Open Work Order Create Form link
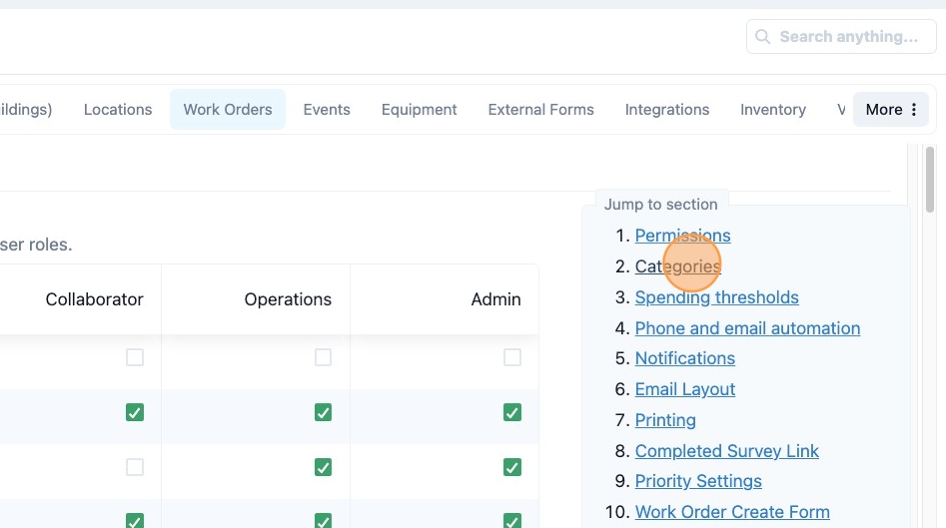This screenshot has width=946, height=528. pyautogui.click(x=732, y=512)
